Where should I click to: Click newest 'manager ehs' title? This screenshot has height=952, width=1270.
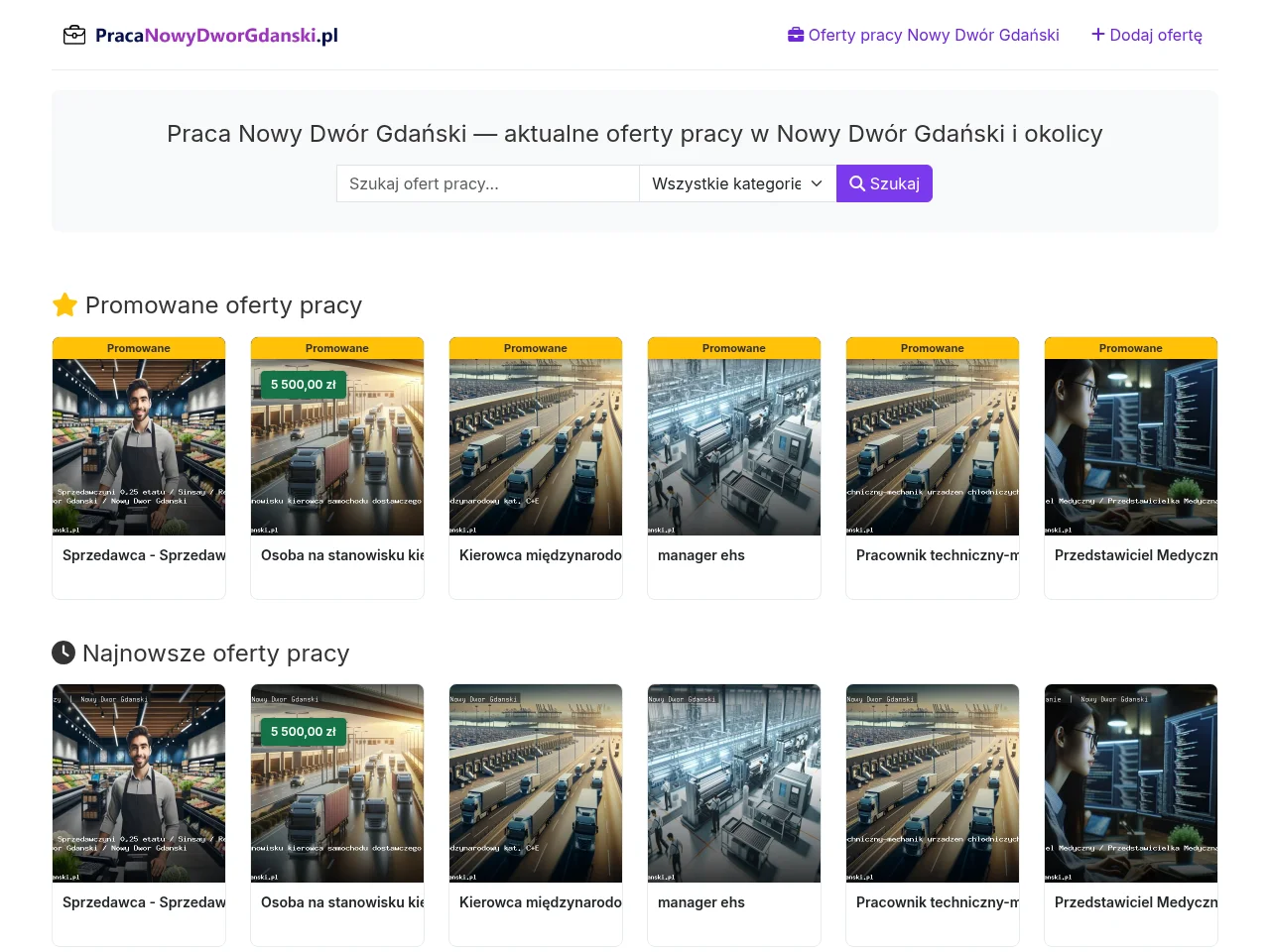[x=701, y=902]
